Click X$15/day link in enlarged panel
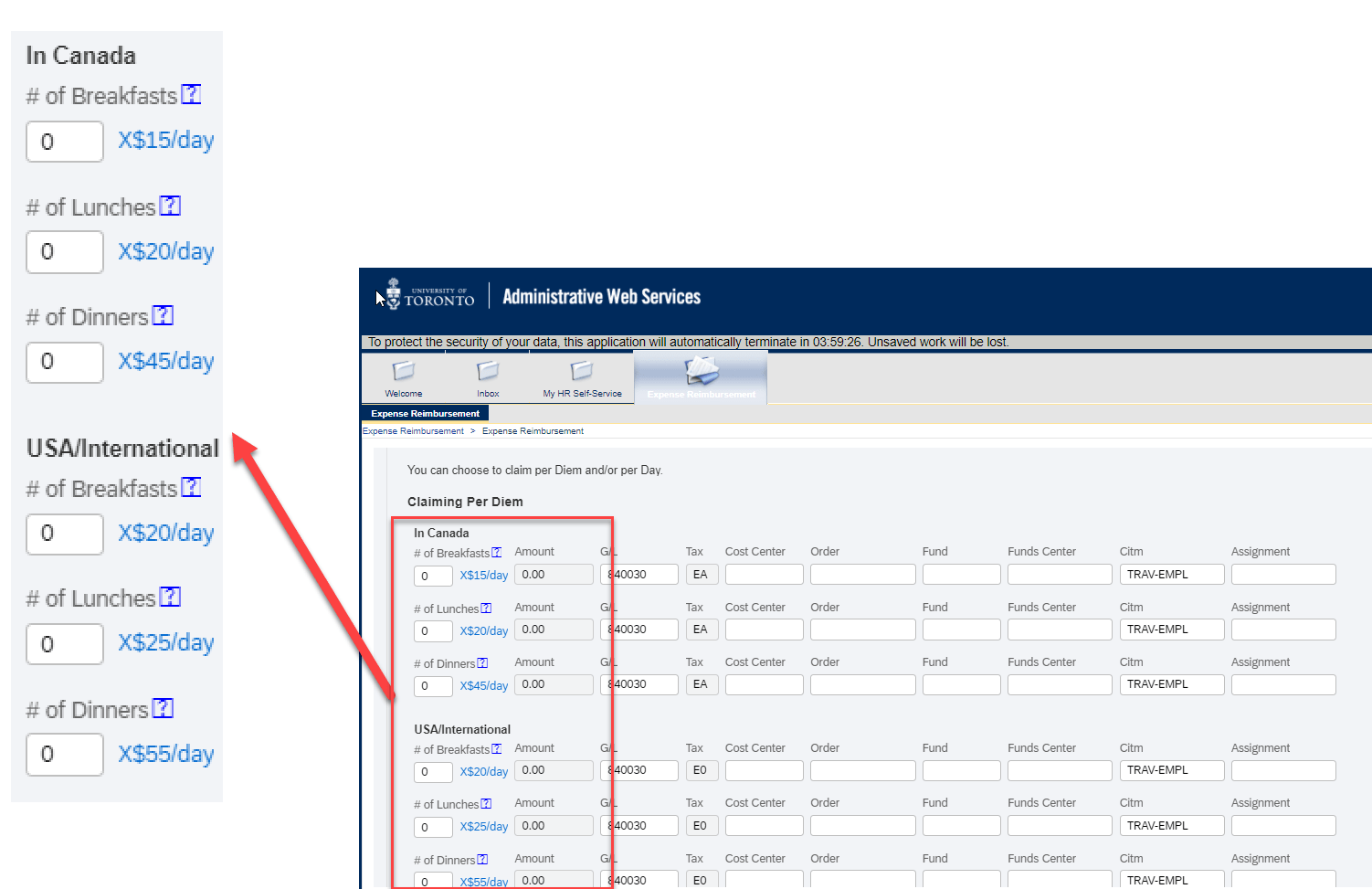 tap(166, 140)
